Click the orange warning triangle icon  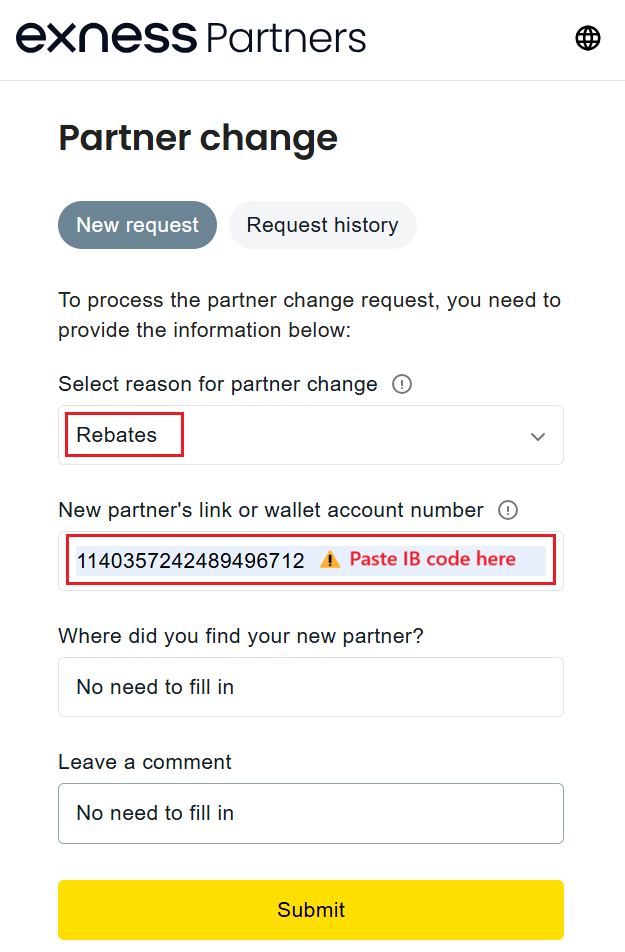[x=330, y=559]
